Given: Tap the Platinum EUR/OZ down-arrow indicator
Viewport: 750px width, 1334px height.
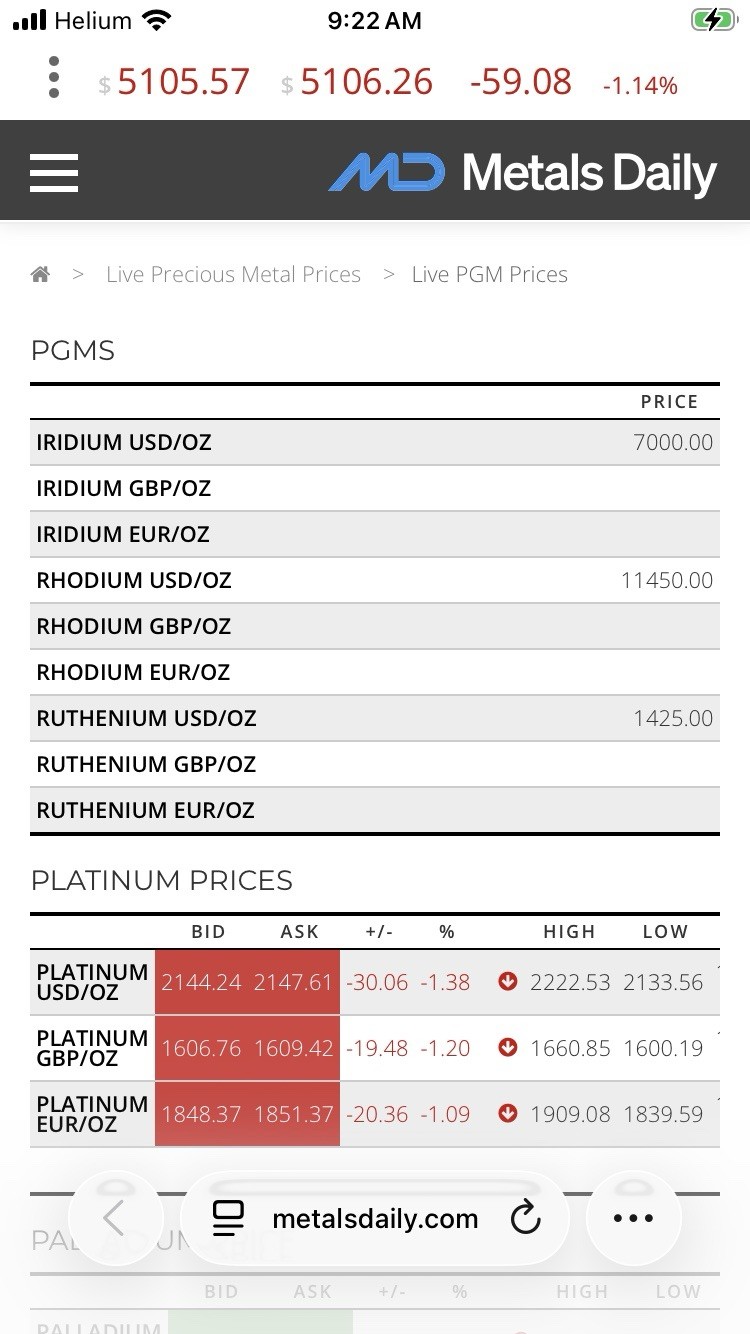Looking at the screenshot, I should (508, 1114).
